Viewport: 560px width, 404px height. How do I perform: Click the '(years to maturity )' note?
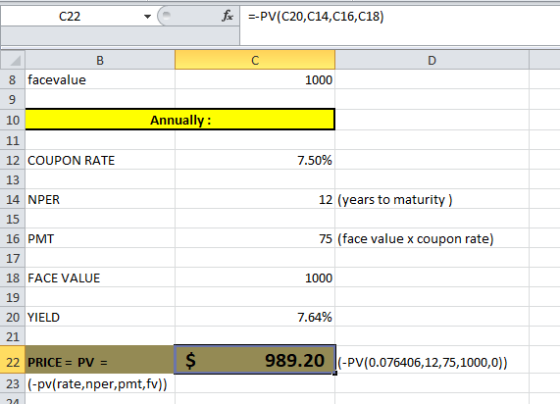pyautogui.click(x=395, y=199)
